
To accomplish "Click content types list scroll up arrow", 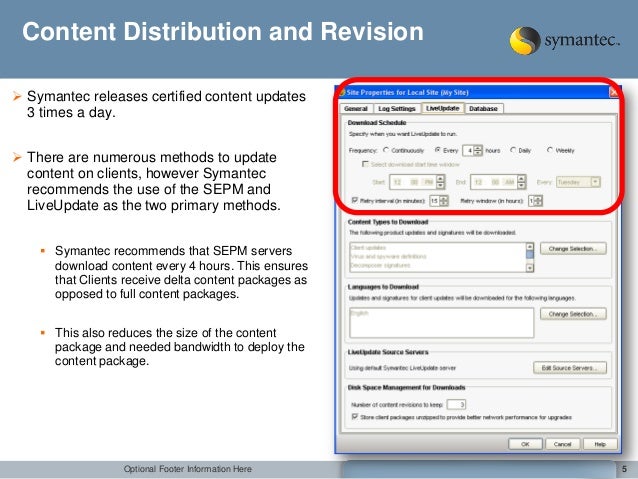I will coord(530,246).
